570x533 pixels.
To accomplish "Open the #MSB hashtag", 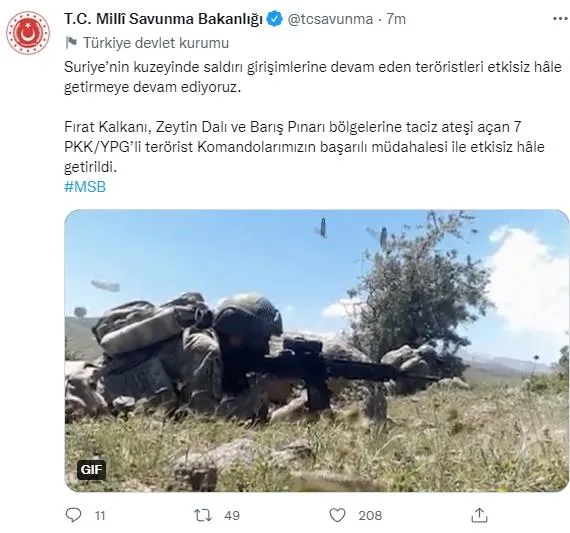I will [x=85, y=187].
